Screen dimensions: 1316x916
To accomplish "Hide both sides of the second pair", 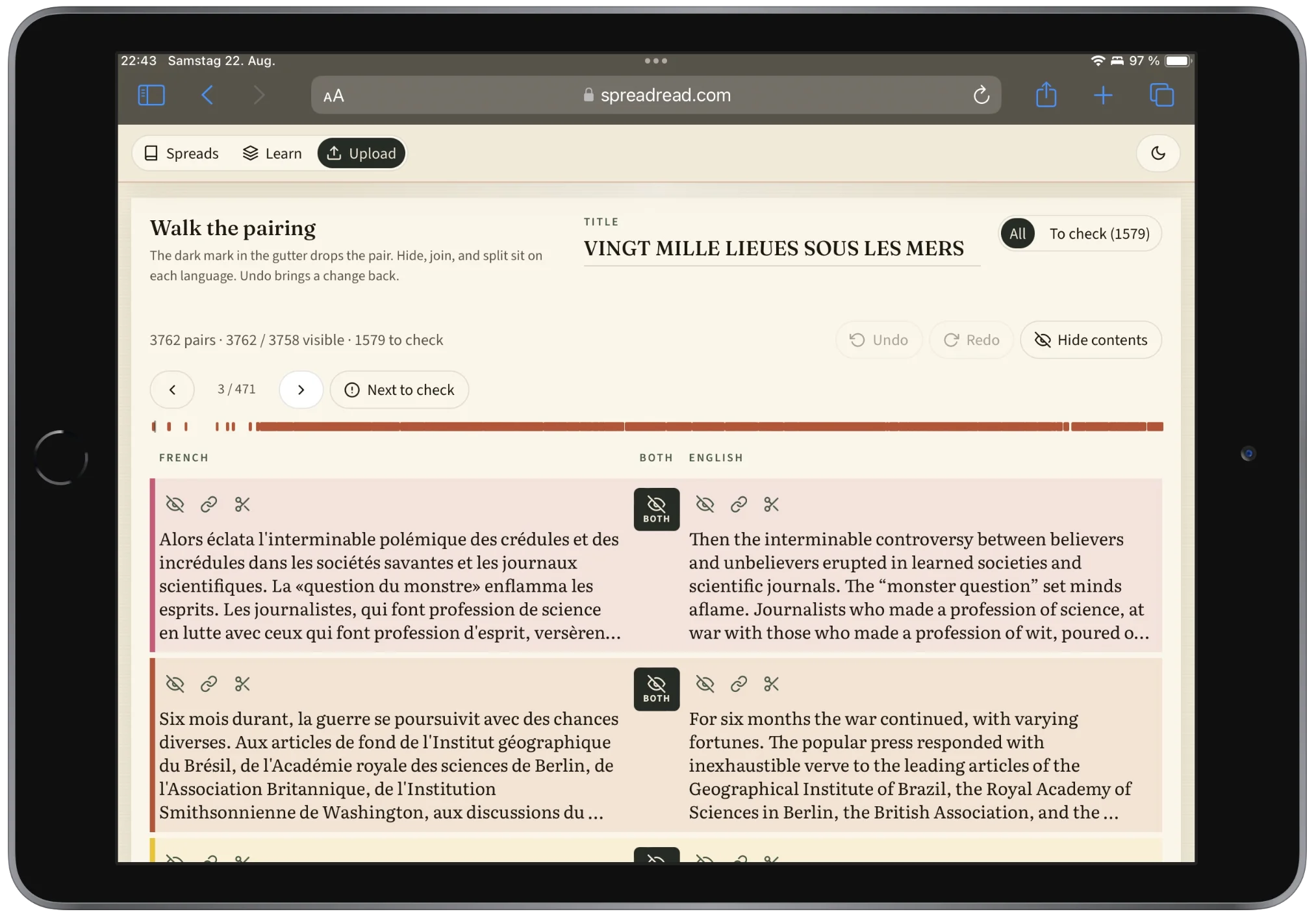I will click(656, 689).
